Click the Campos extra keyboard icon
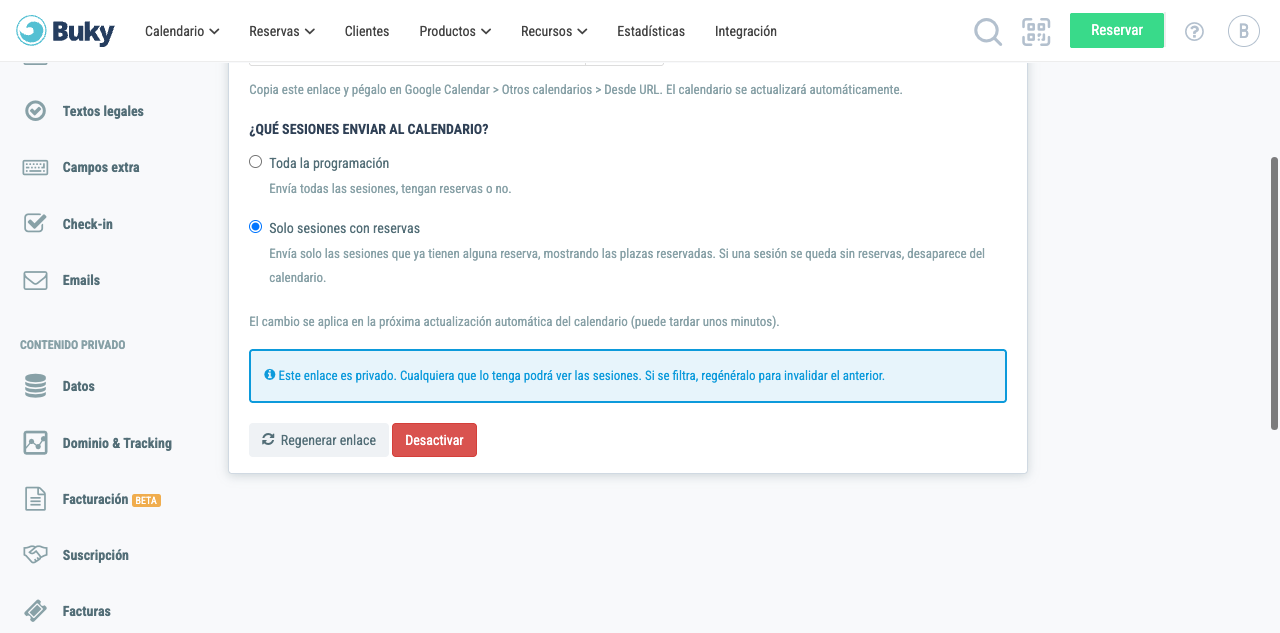1280x633 pixels. pos(35,167)
